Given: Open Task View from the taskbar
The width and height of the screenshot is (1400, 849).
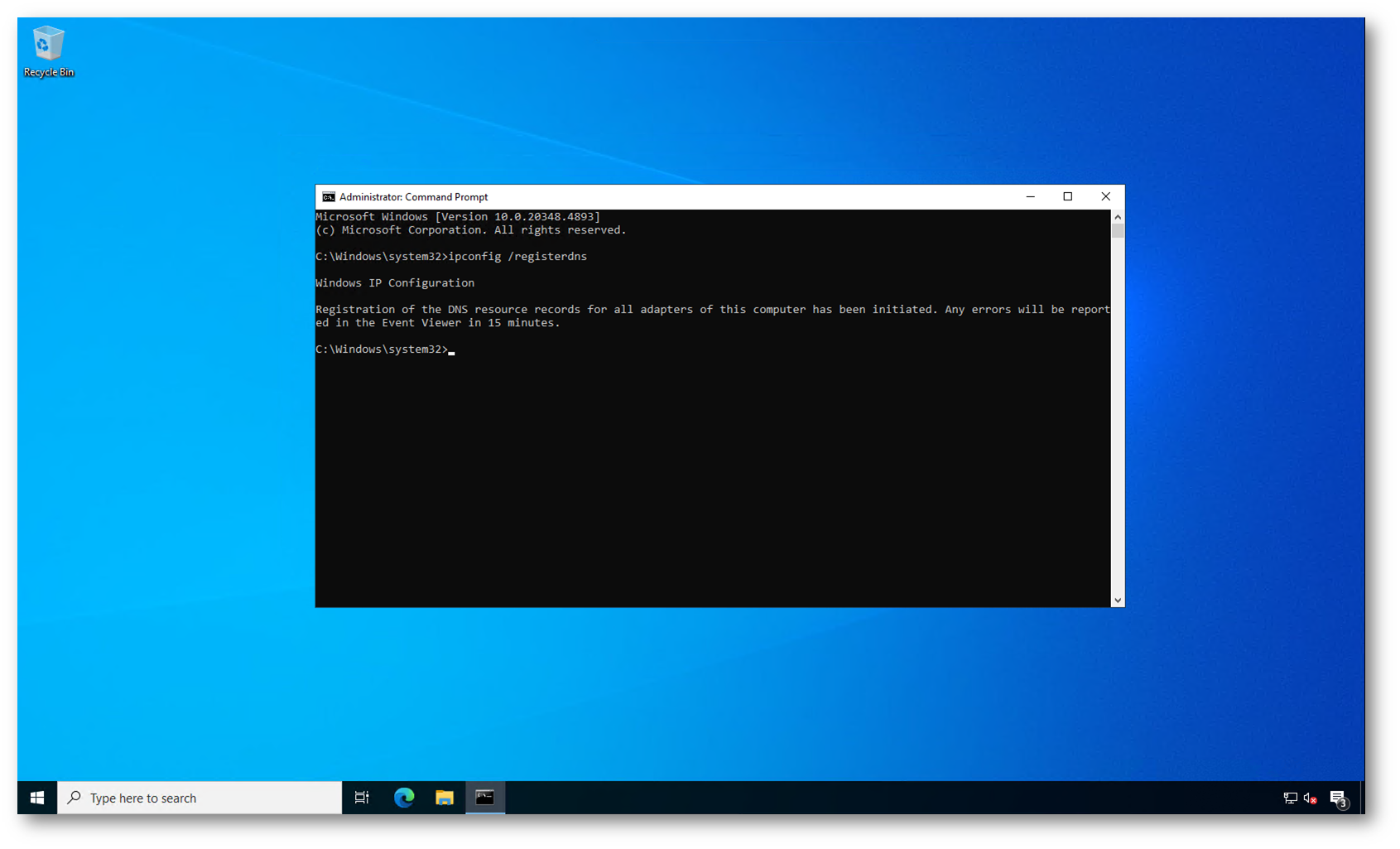Looking at the screenshot, I should click(362, 798).
